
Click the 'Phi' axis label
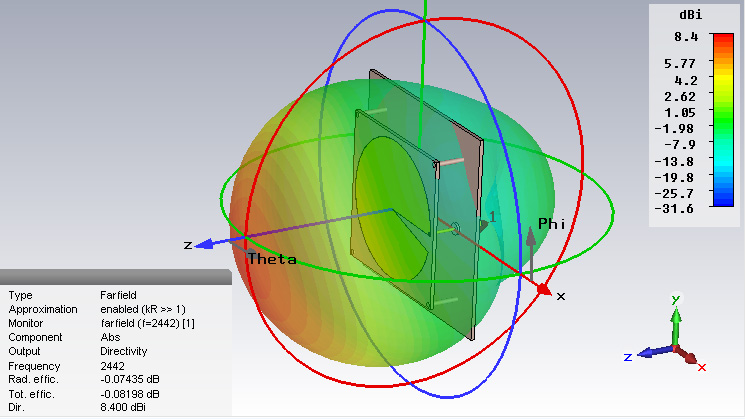pyautogui.click(x=552, y=224)
